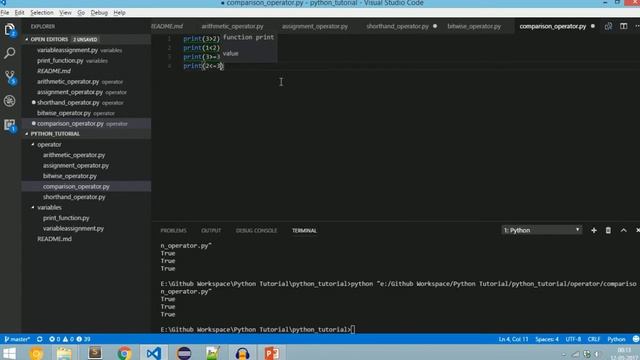The image size is (640, 360).
Task: Open print_function.py in Open Editors list
Action: click(87, 61)
